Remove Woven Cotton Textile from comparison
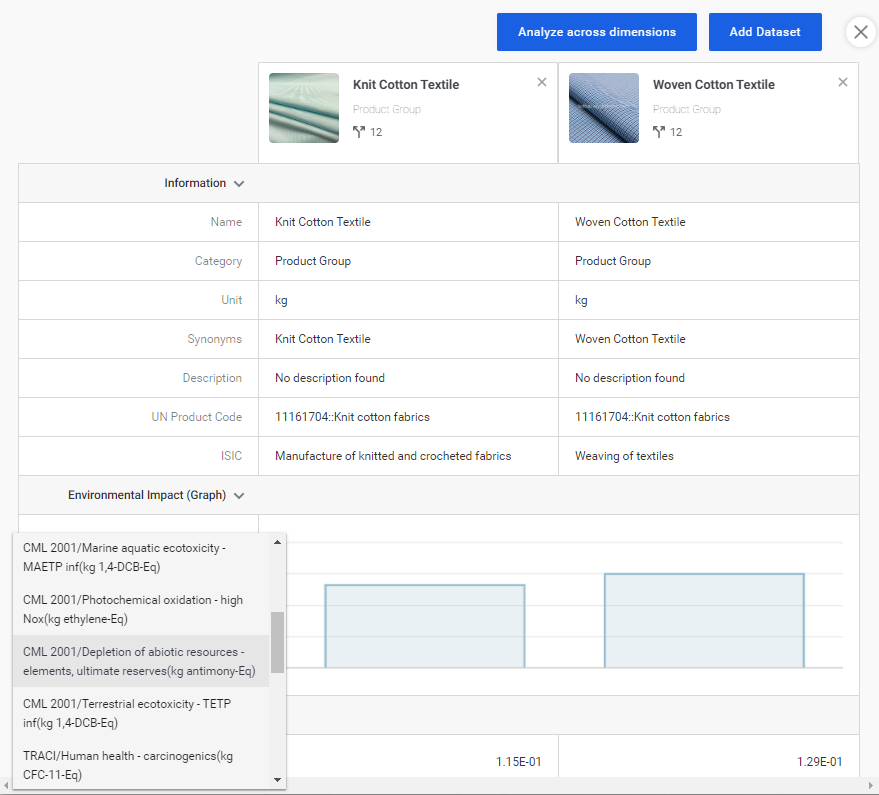Viewport: 879px width, 795px height. click(x=842, y=82)
